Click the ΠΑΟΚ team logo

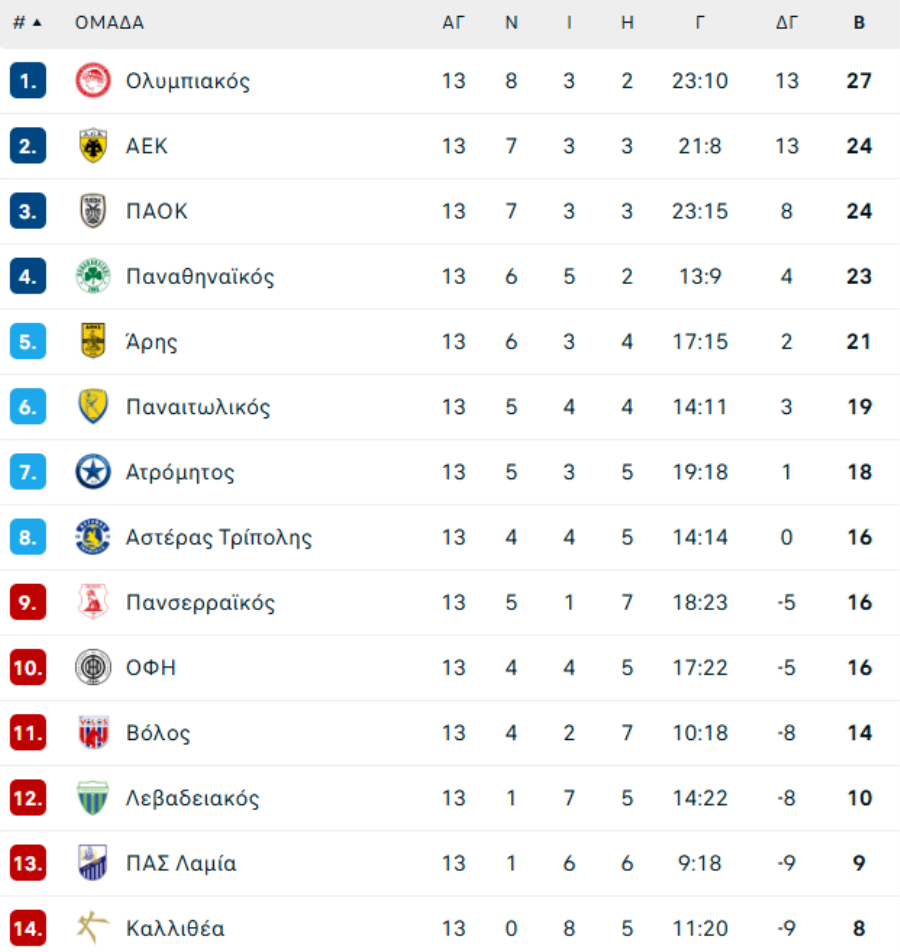click(93, 211)
